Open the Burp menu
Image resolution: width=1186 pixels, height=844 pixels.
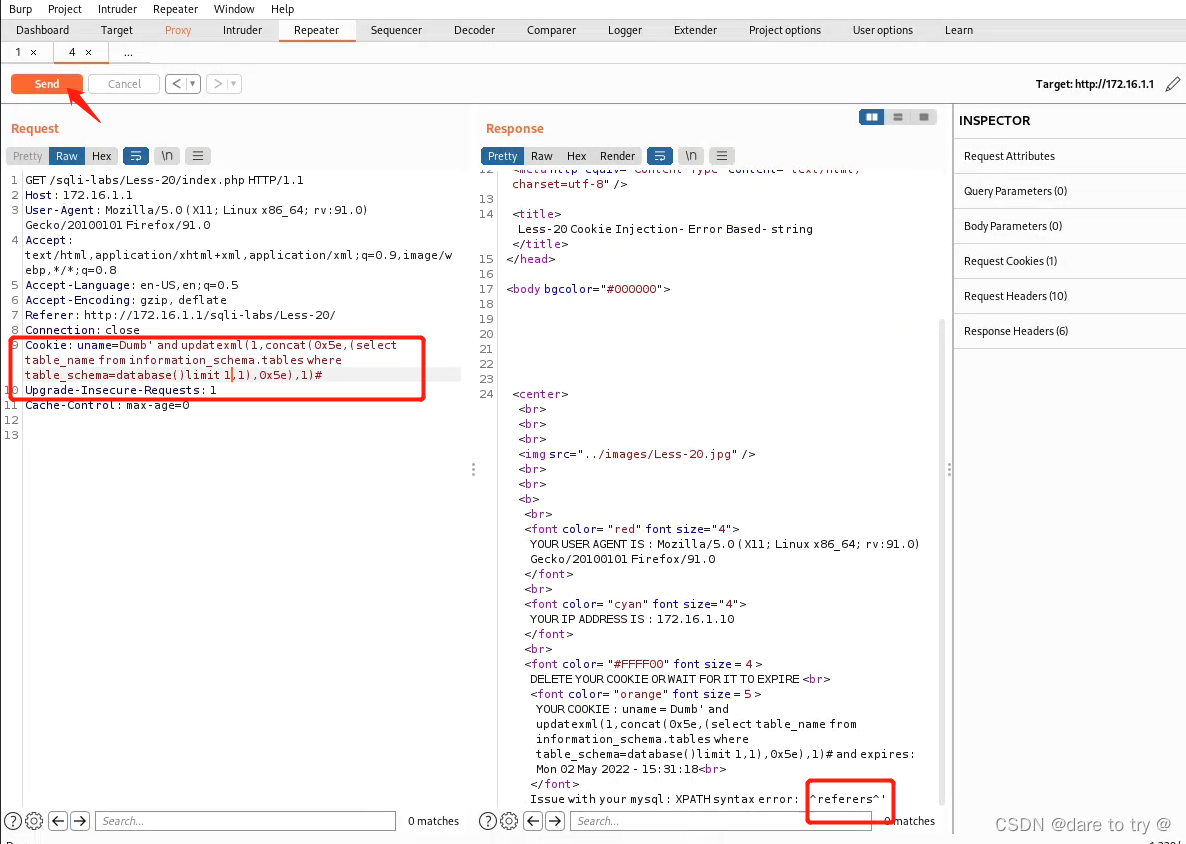pos(20,9)
